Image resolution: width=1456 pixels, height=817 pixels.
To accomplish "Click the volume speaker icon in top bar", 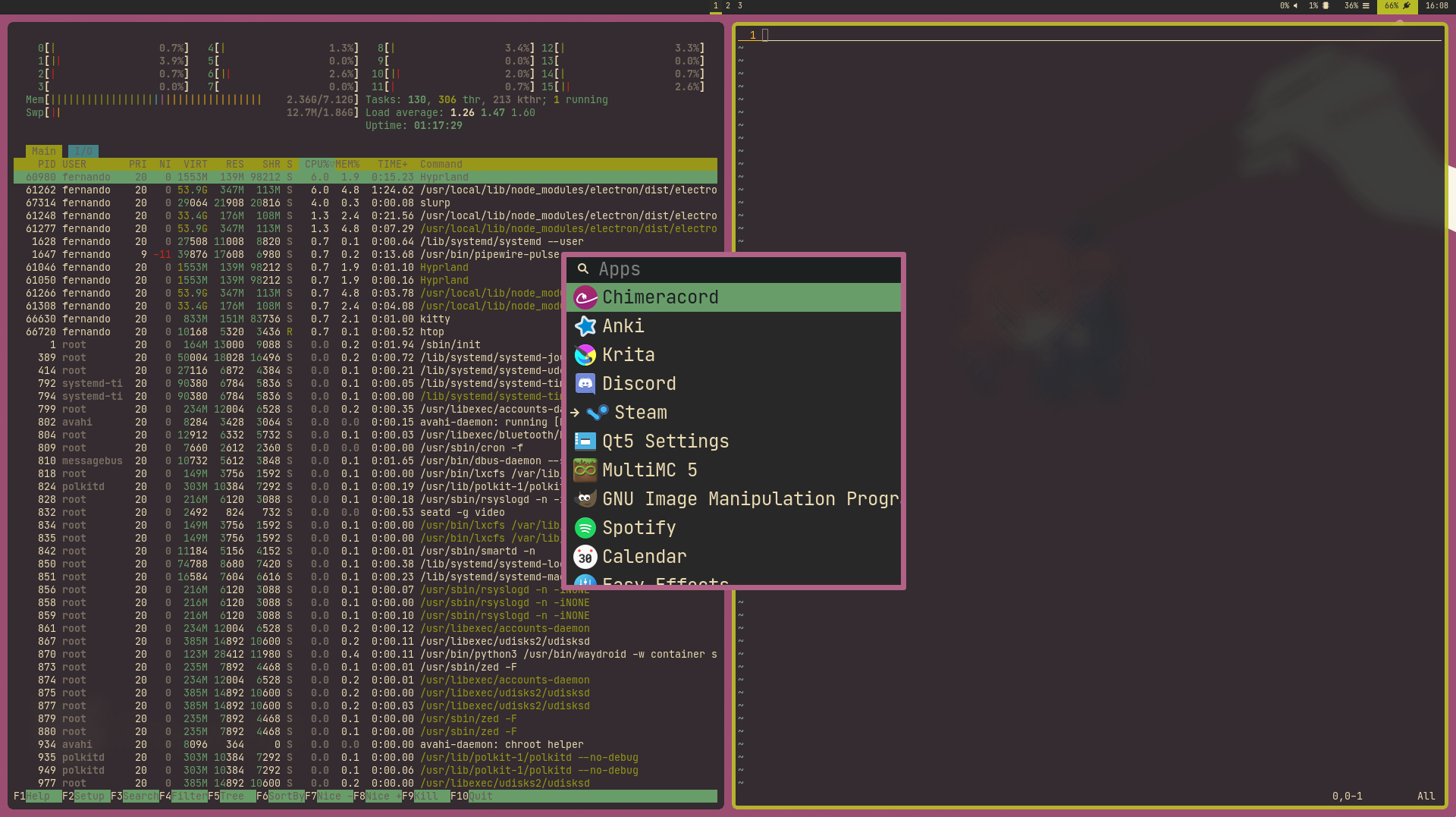I will pos(1295,6).
